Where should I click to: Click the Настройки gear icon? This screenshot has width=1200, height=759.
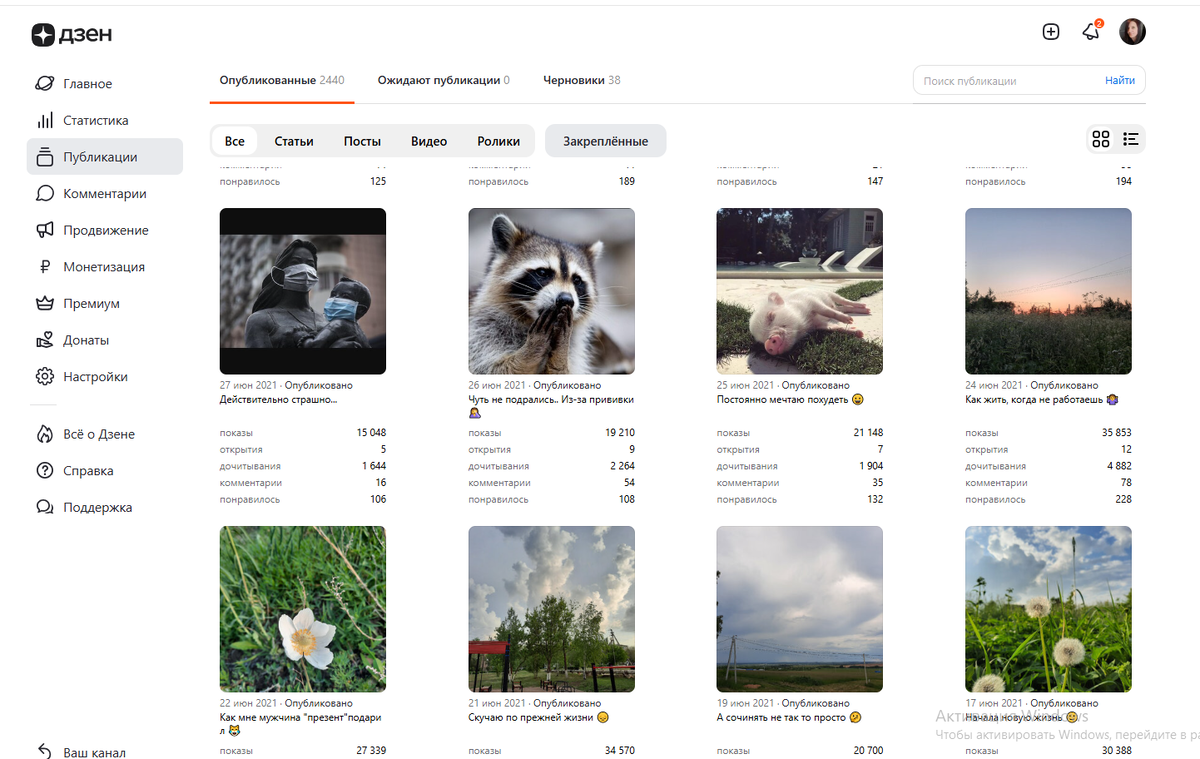44,377
